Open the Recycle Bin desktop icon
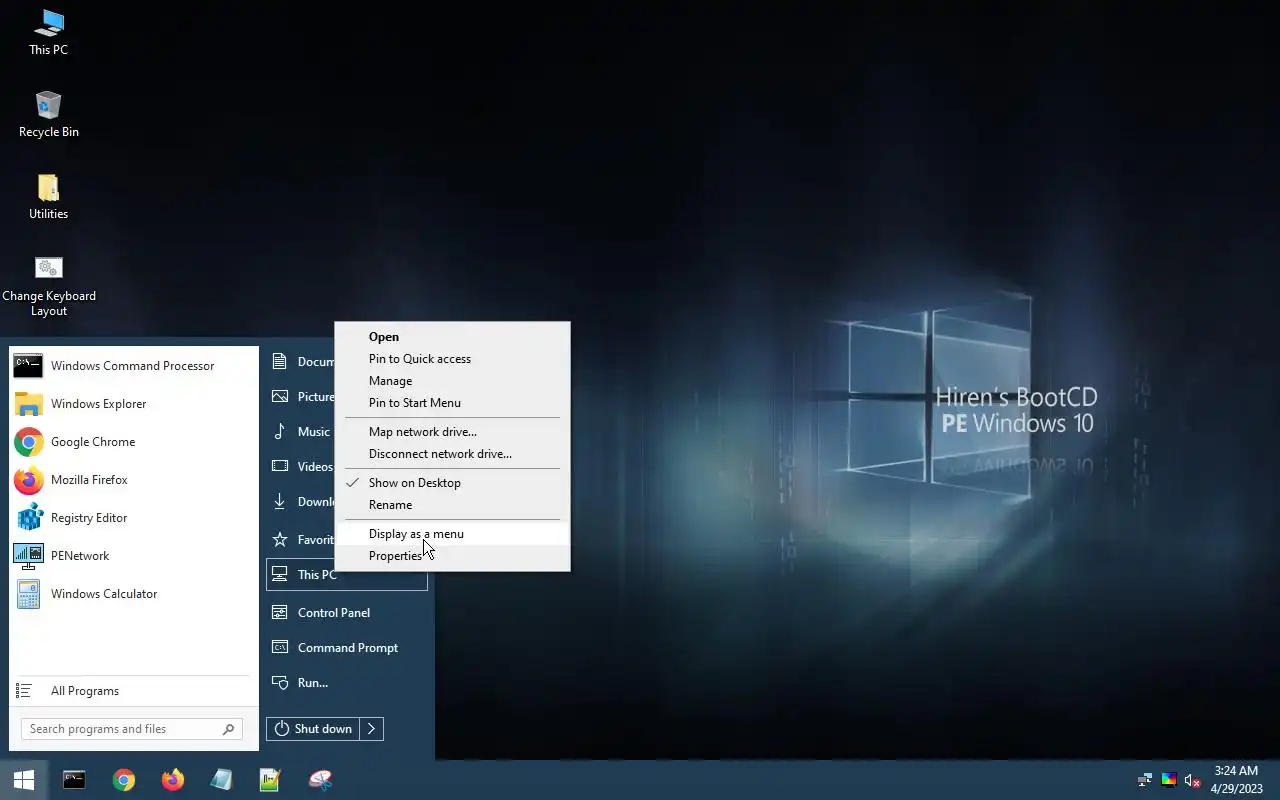The height and width of the screenshot is (800, 1280). point(48,114)
